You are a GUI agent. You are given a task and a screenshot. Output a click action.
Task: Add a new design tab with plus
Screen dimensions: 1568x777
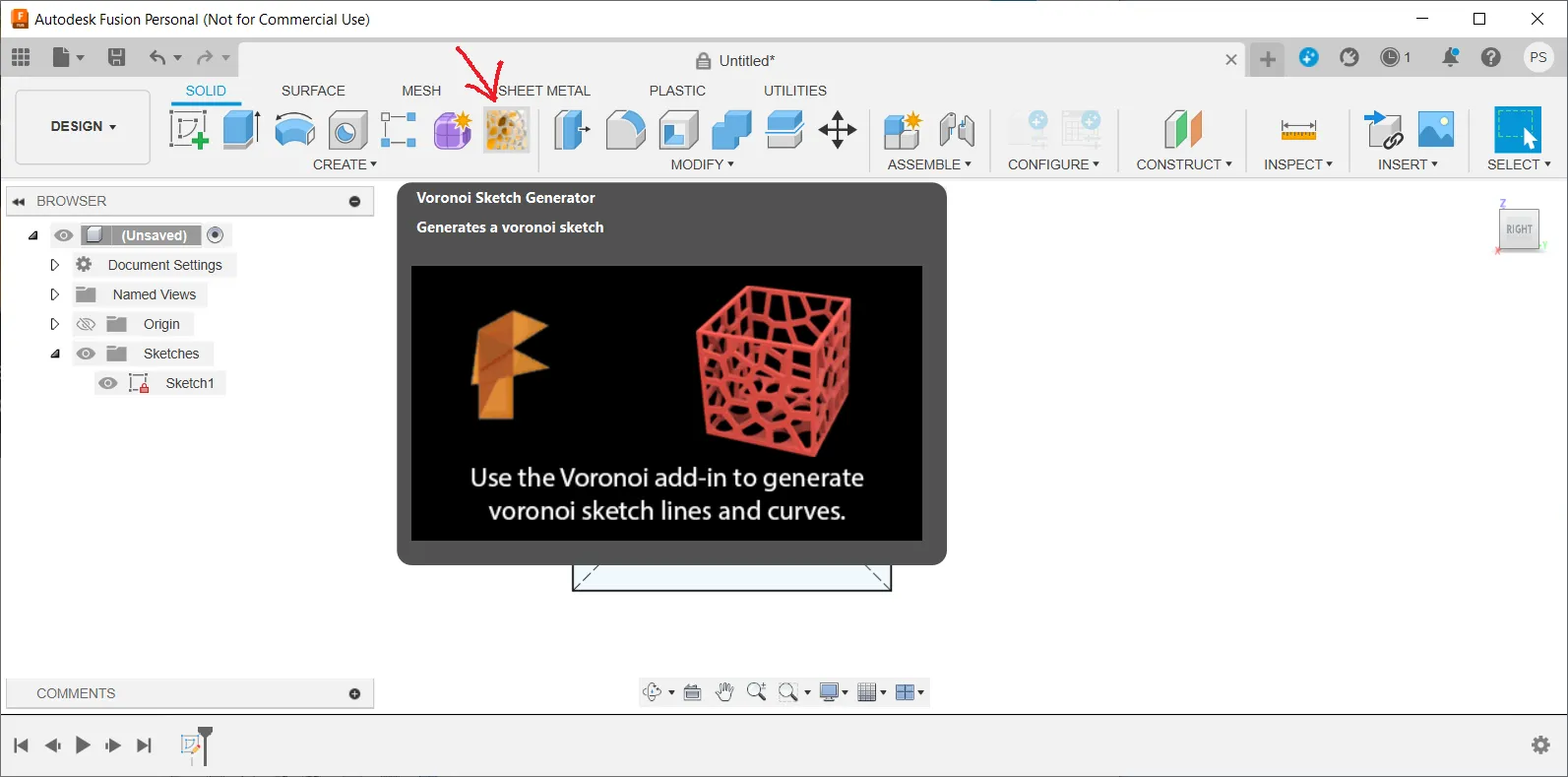1268,59
